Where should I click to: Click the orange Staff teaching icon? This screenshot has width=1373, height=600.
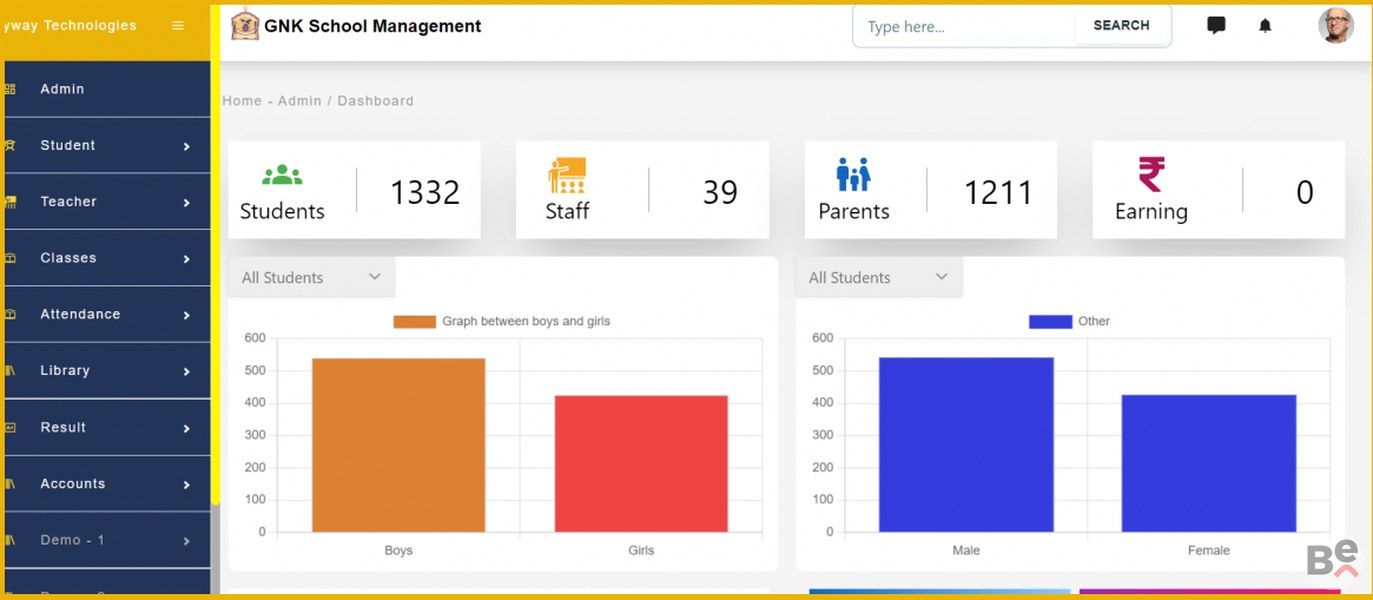[x=567, y=175]
